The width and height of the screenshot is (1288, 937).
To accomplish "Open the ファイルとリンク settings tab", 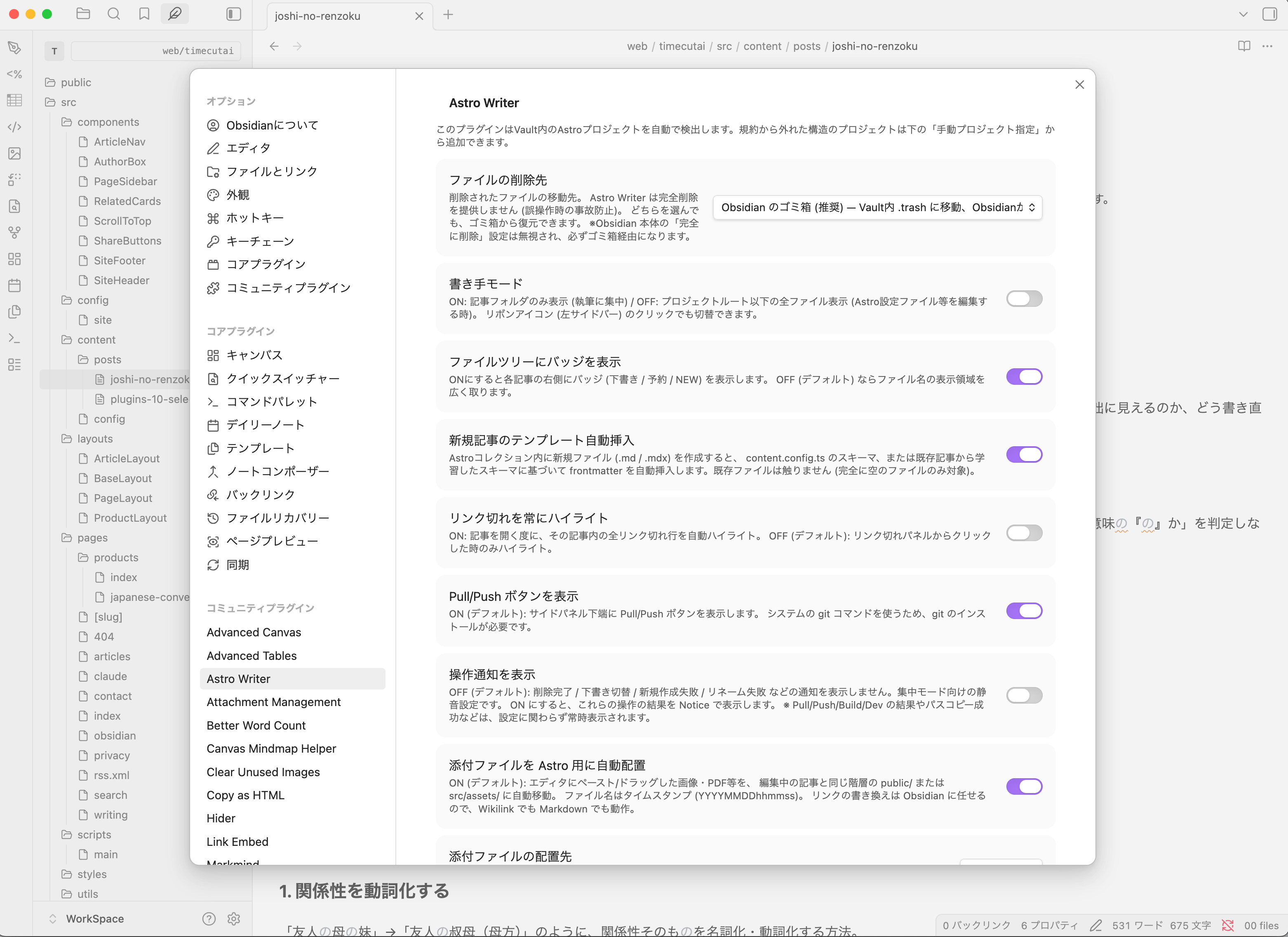I will [292, 172].
